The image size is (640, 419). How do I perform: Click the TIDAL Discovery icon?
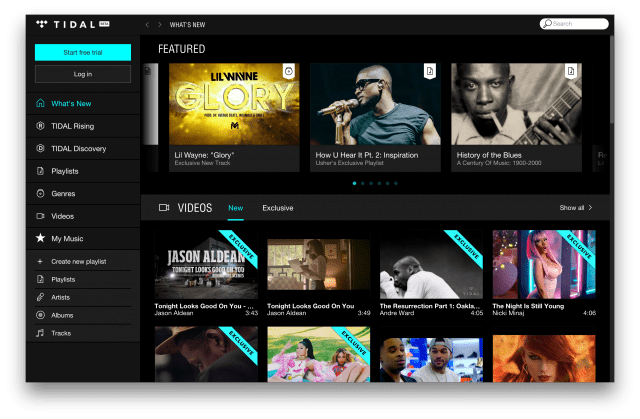(x=40, y=148)
